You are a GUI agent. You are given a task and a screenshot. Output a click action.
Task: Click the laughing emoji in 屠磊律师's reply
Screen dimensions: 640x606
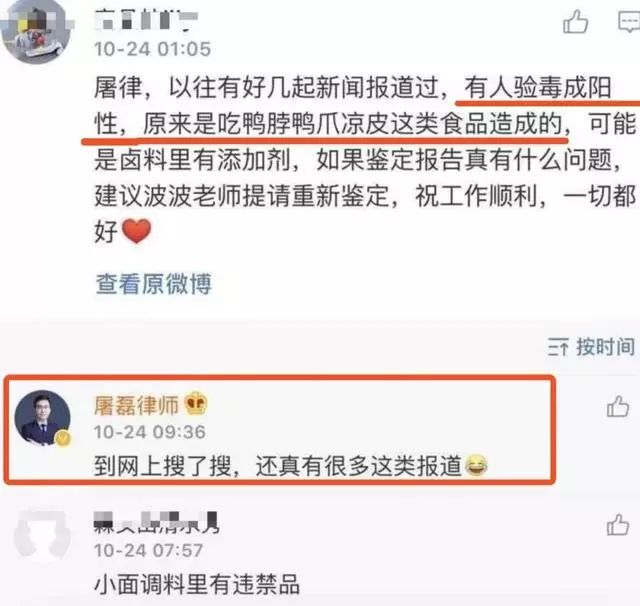(475, 465)
